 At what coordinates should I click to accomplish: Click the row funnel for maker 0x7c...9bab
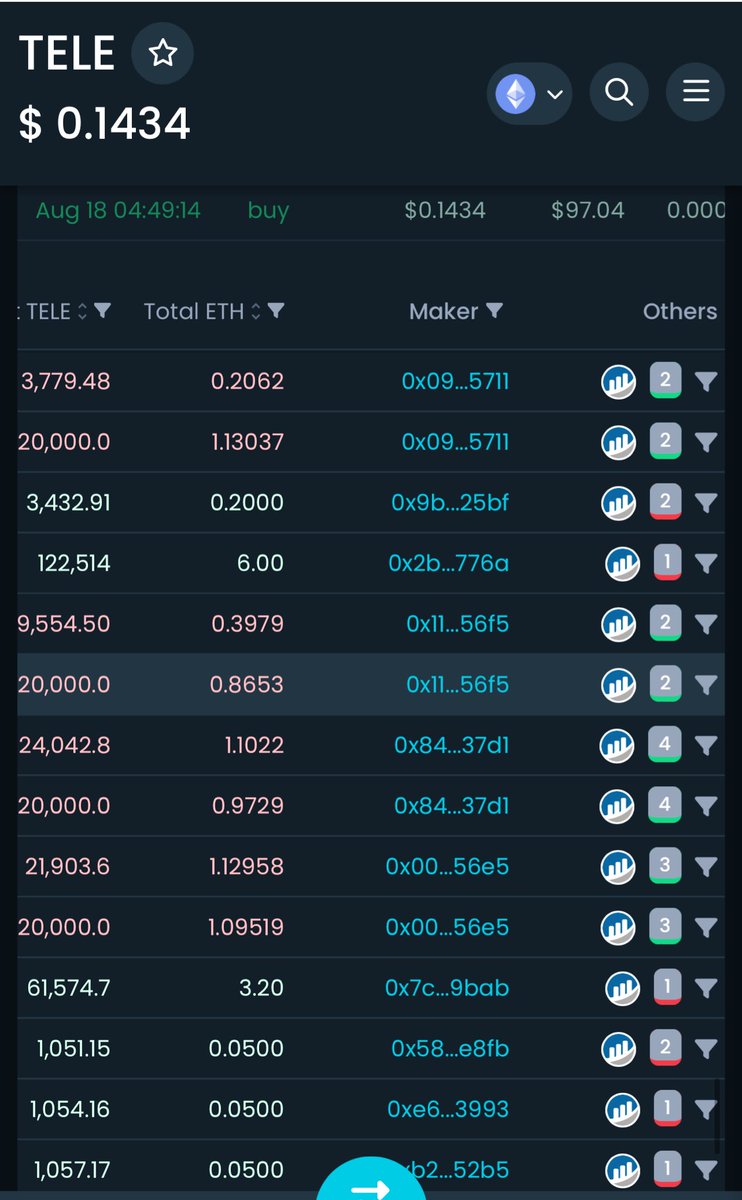(706, 988)
